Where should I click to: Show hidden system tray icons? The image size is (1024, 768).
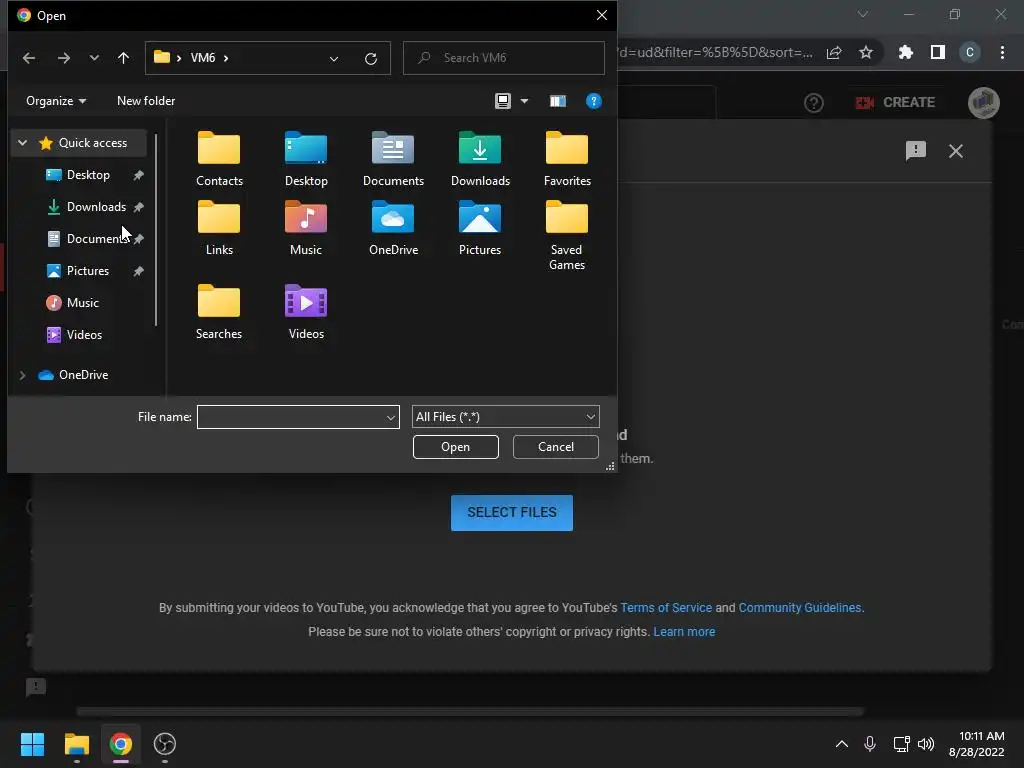click(x=842, y=744)
